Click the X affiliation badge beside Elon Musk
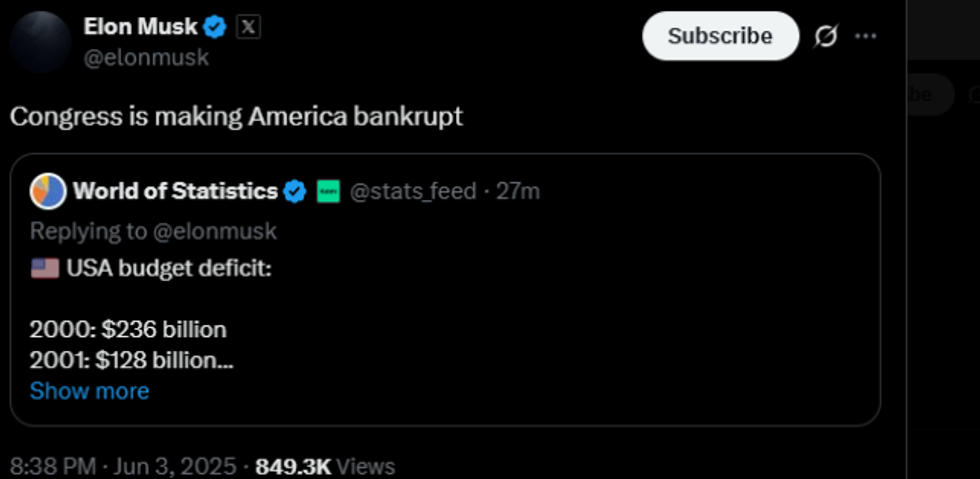Screen dimensions: 980x479 [248, 27]
